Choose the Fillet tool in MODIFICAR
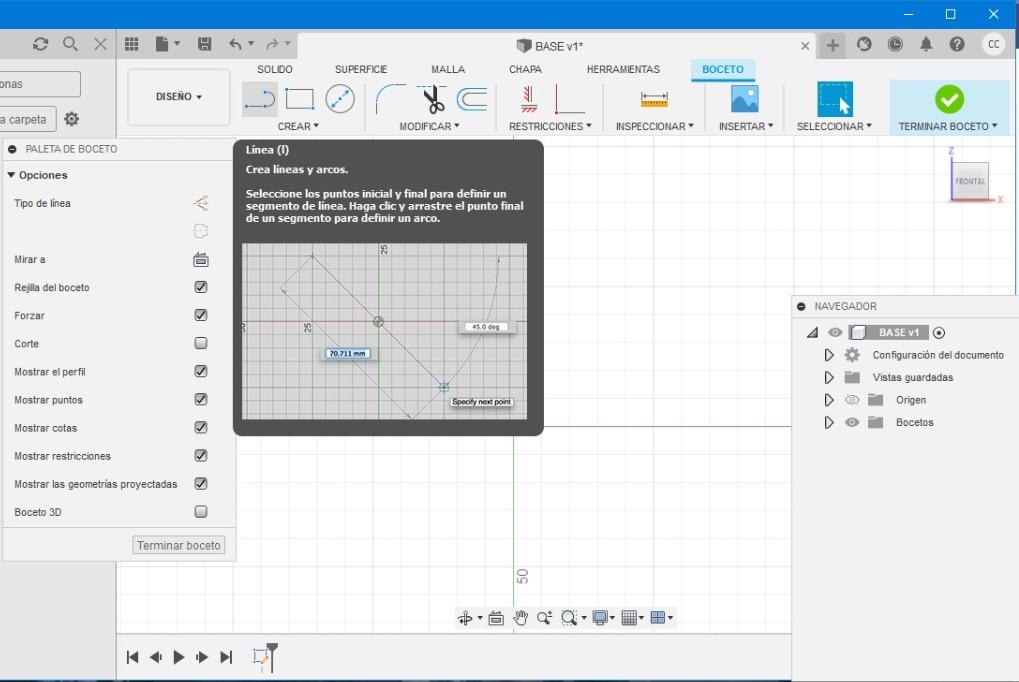The width and height of the screenshot is (1019, 682). click(390, 99)
